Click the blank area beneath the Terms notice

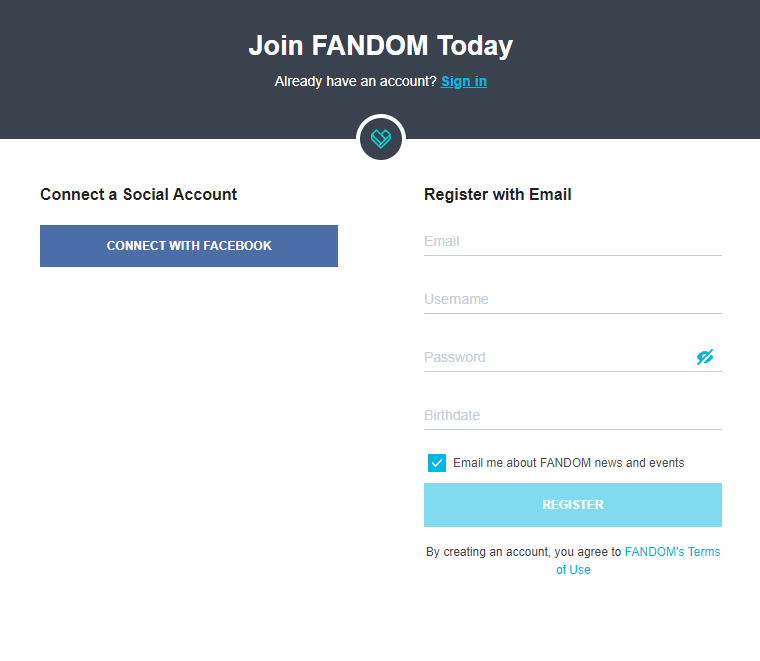pyautogui.click(x=572, y=620)
